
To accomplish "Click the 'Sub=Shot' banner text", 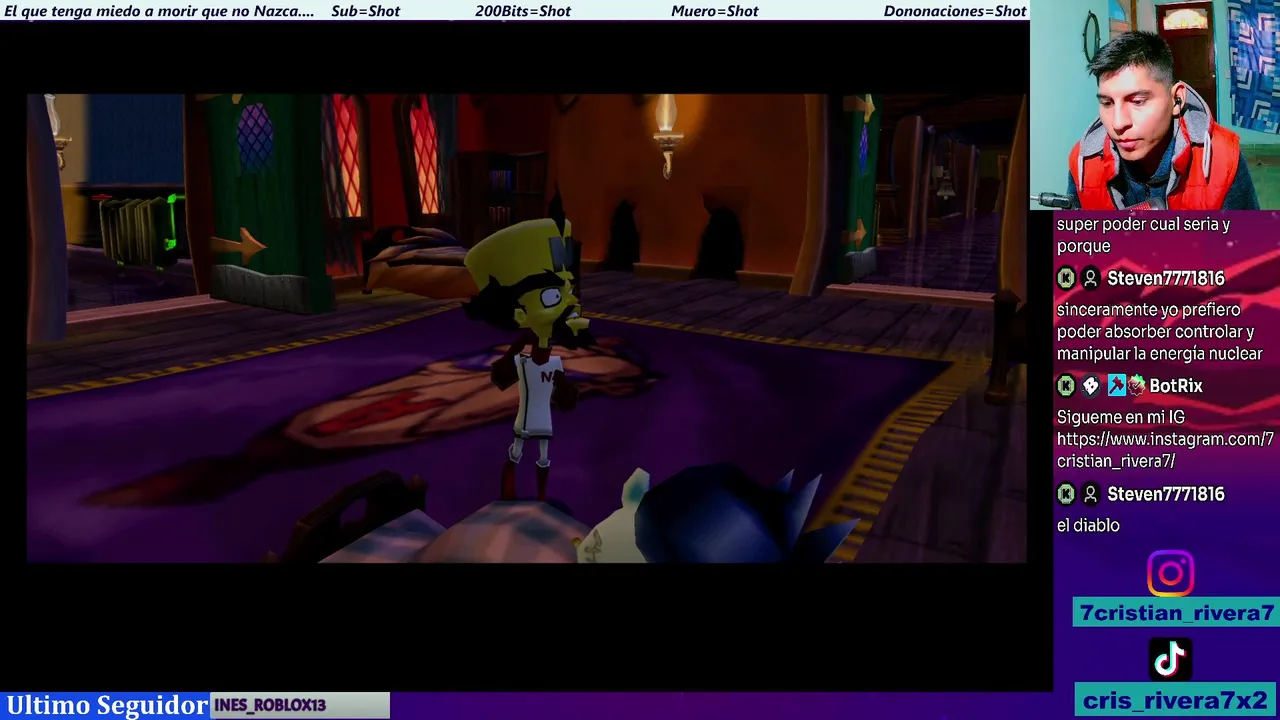I will 365,11.
